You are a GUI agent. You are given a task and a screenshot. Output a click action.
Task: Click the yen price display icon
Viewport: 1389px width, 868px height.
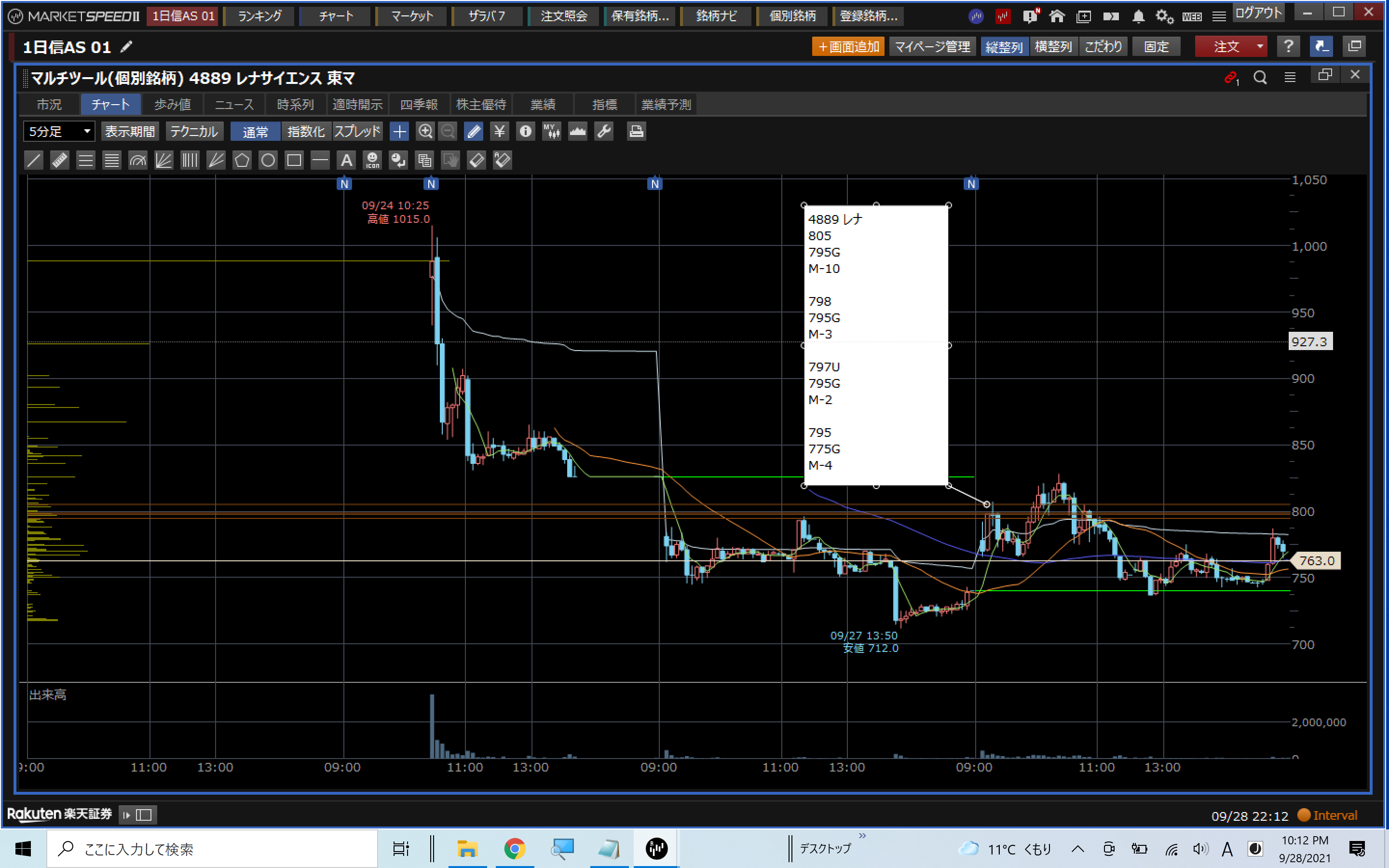point(499,132)
